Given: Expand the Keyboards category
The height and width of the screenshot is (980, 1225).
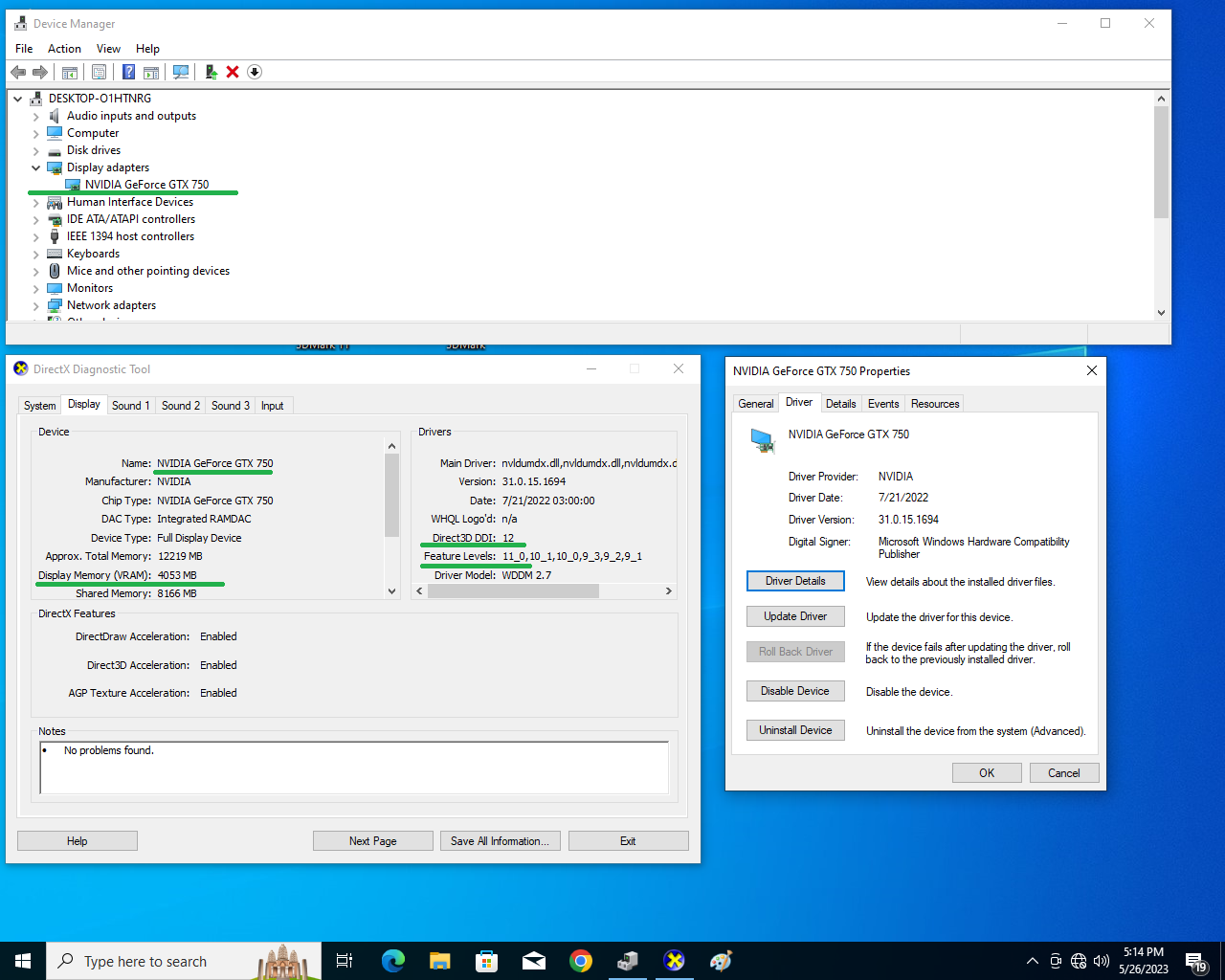Looking at the screenshot, I should 36,254.
